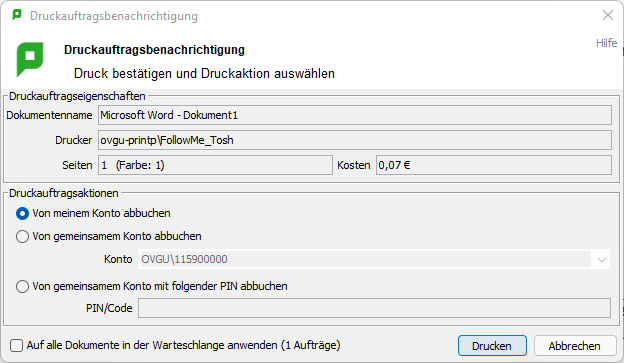Image resolution: width=624 pixels, height=363 pixels.
Task: Click the Druckauftragsbenachrichtigung heading text
Action: (x=154, y=50)
